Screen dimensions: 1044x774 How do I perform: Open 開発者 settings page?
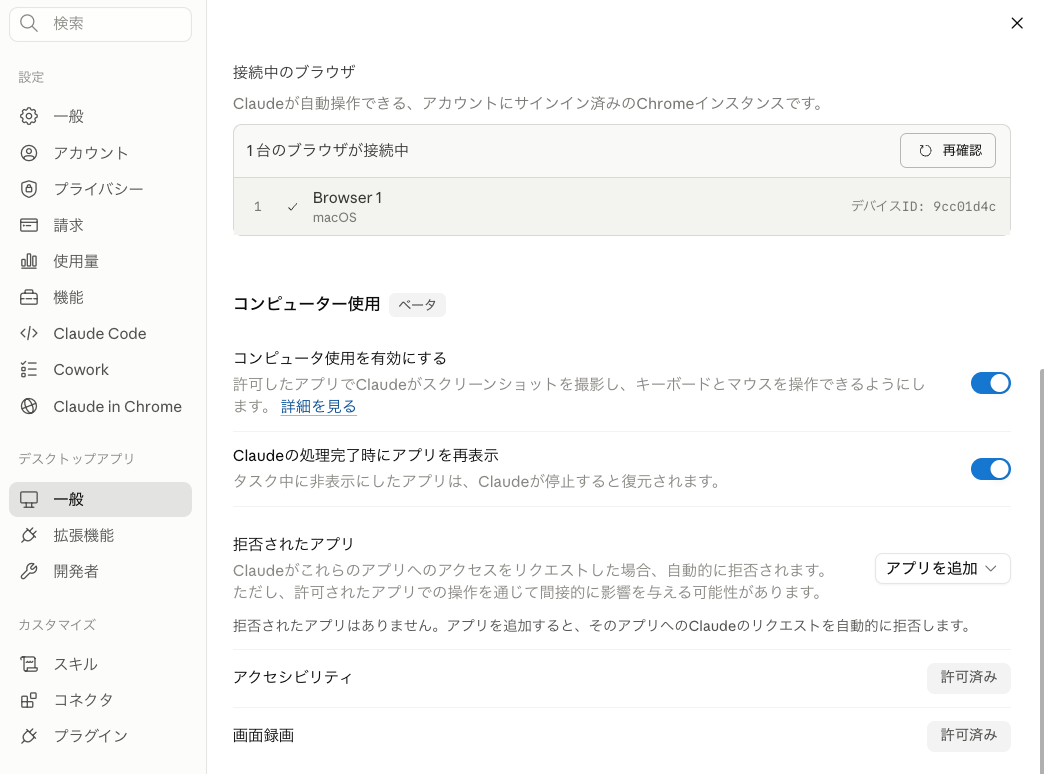pos(101,571)
